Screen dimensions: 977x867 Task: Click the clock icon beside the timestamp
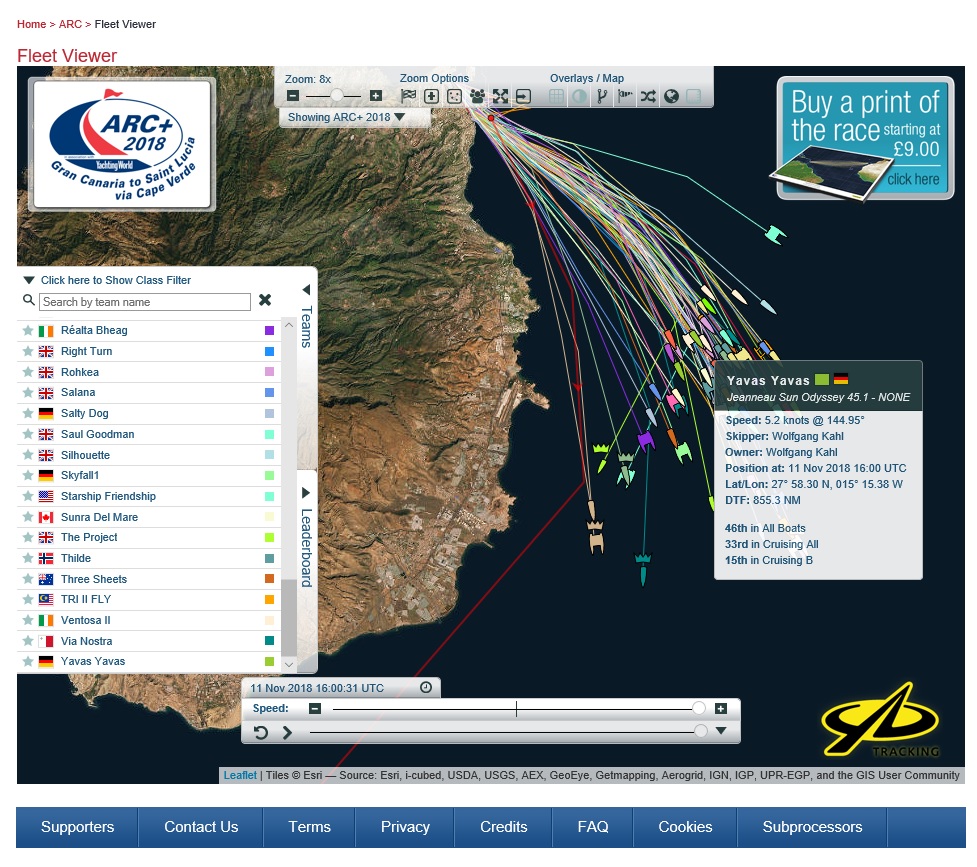click(x=426, y=687)
